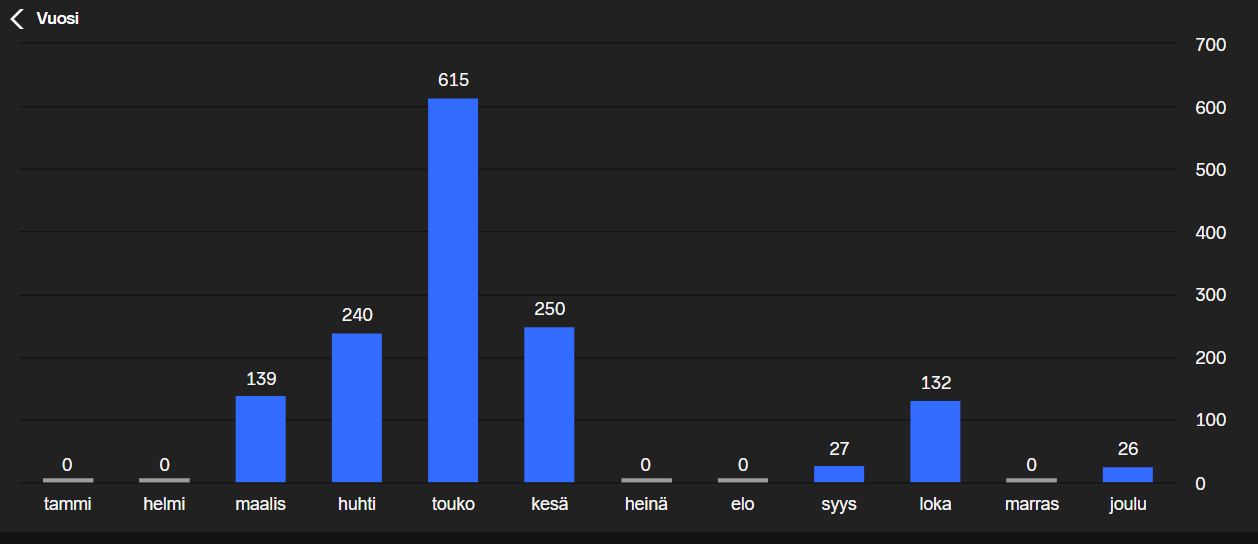The height and width of the screenshot is (544, 1258).
Task: Select the maalis bar showing 139
Action: (260, 439)
